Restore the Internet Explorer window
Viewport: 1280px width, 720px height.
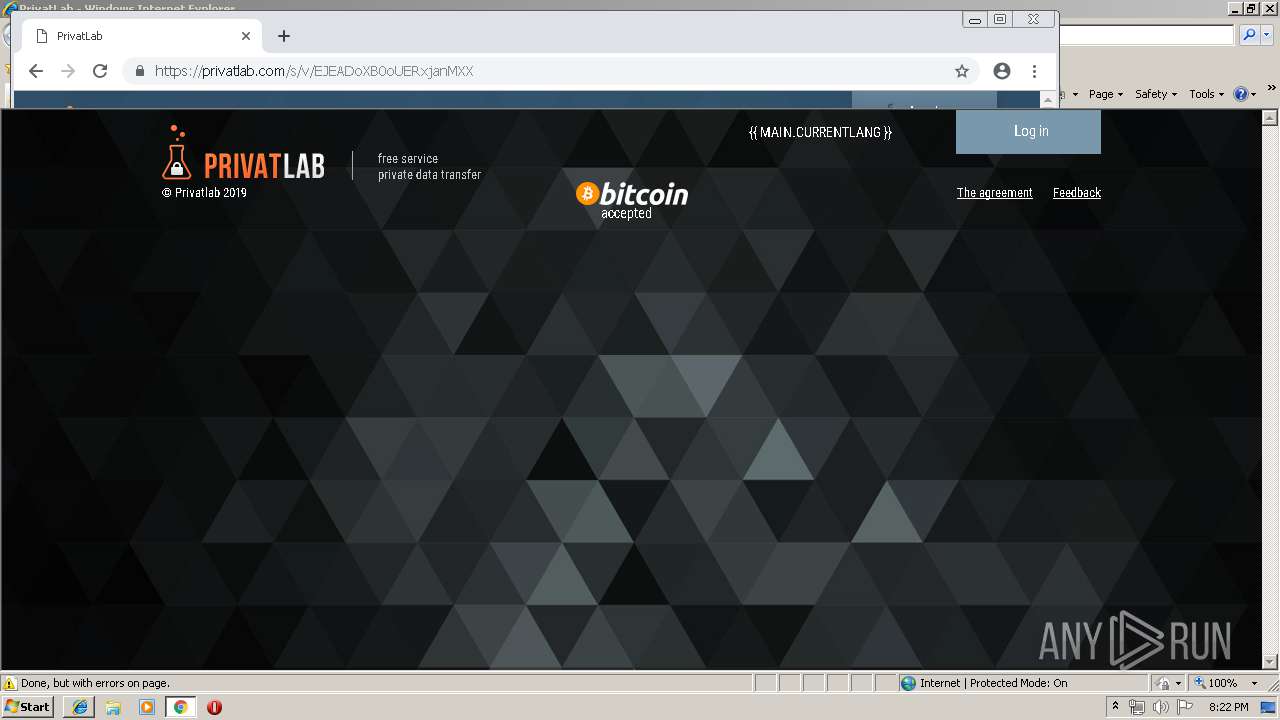(1251, 8)
